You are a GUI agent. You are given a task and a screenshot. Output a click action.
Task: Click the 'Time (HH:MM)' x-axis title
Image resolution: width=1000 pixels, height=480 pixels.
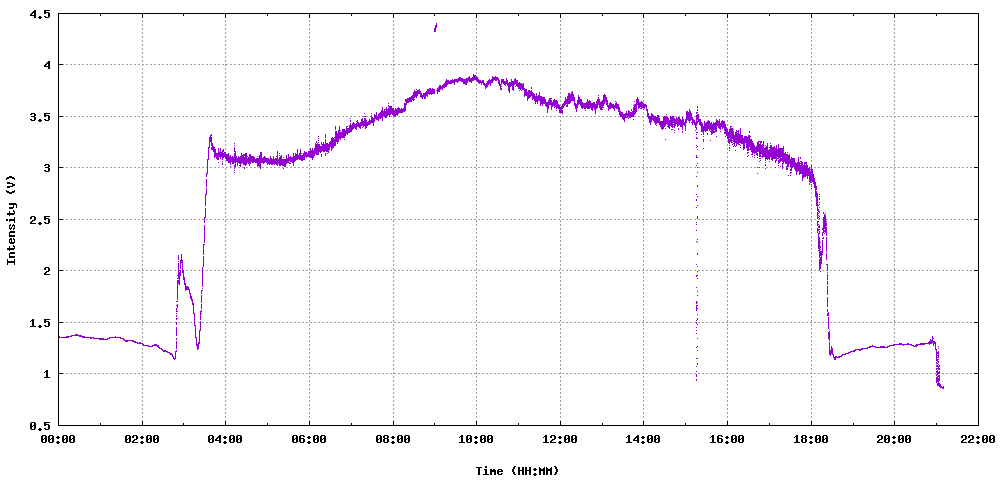[x=517, y=471]
